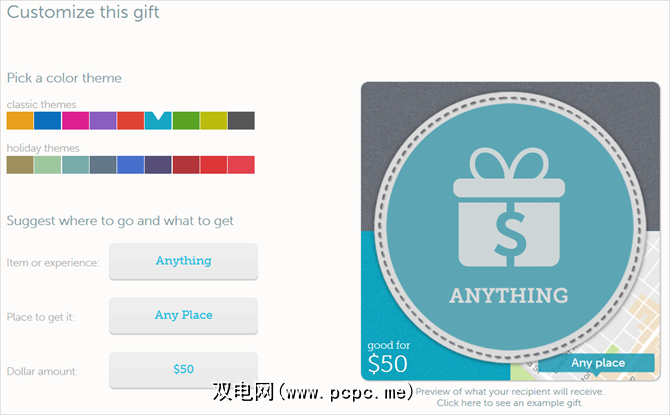Open the Any Place selector button
Image resolution: width=670 pixels, height=415 pixels.
click(183, 315)
